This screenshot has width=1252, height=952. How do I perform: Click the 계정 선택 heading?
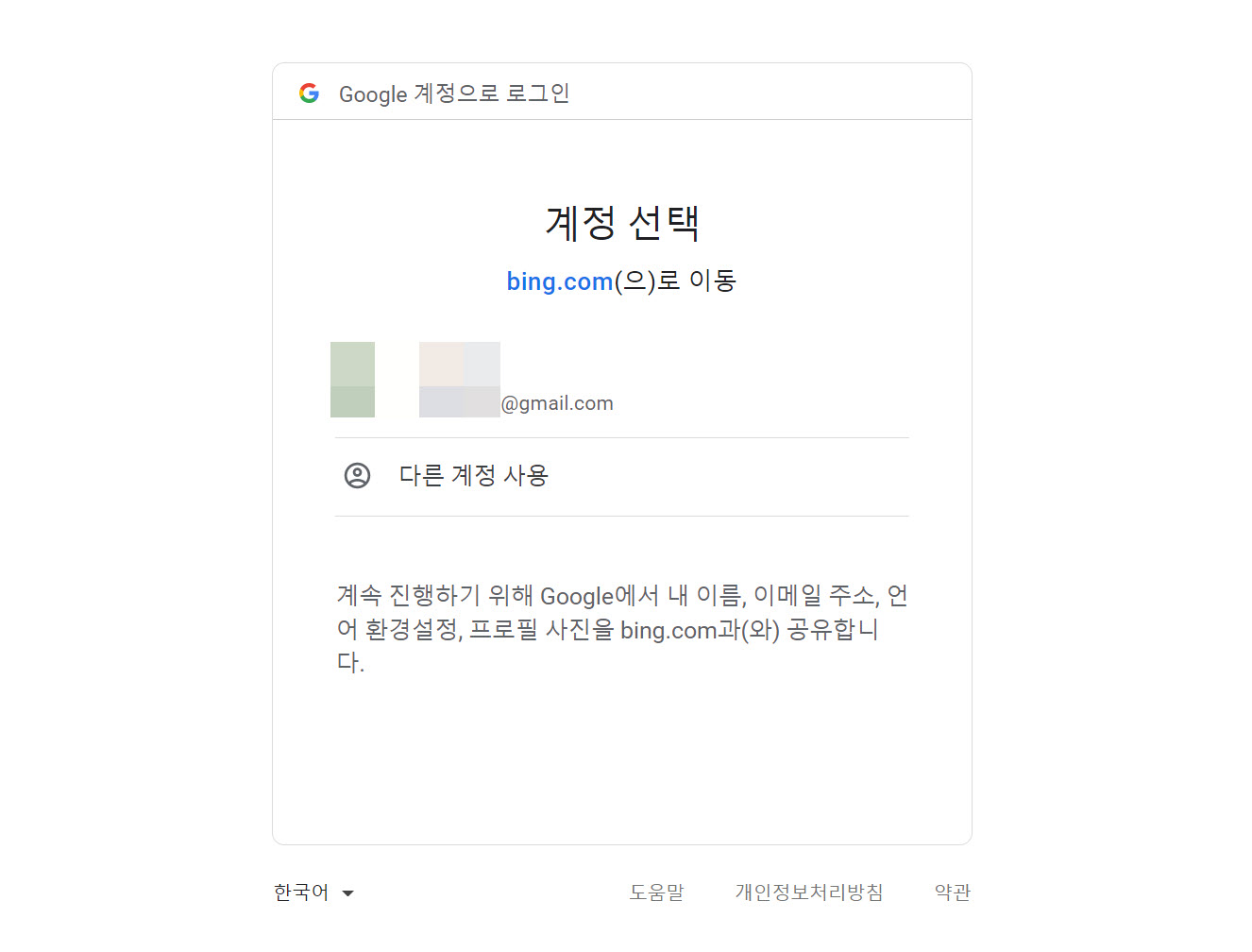[x=622, y=224]
